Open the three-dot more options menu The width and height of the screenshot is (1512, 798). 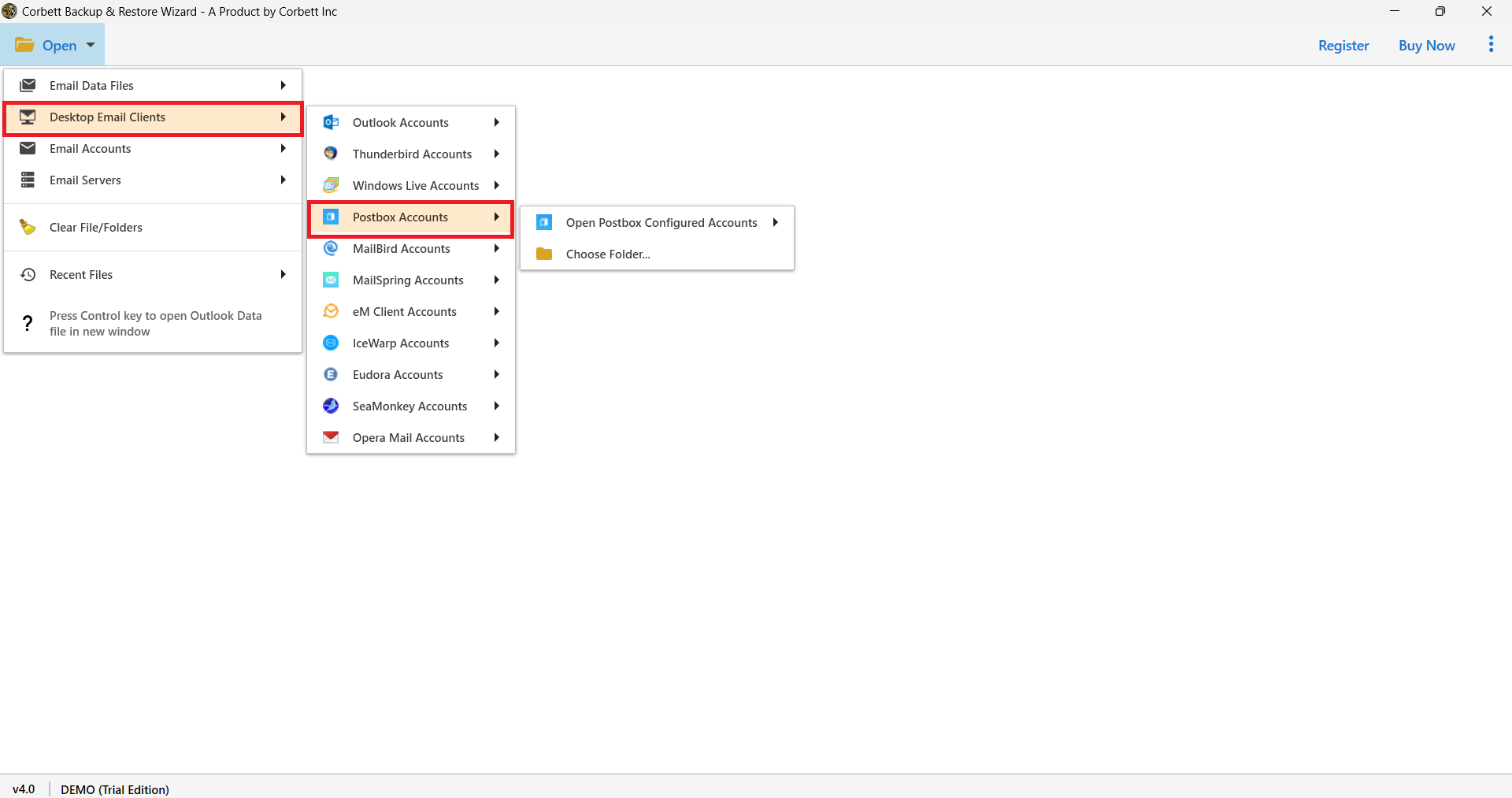[1491, 45]
